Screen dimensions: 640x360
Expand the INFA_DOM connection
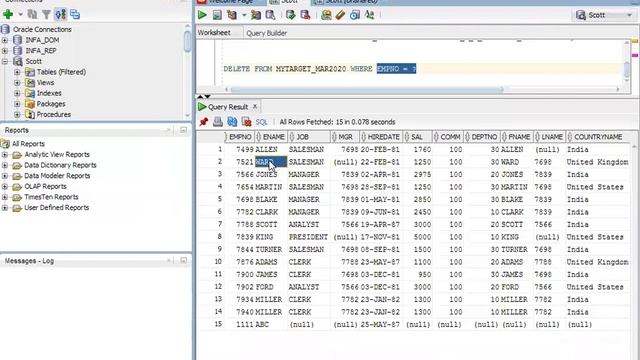point(5,40)
